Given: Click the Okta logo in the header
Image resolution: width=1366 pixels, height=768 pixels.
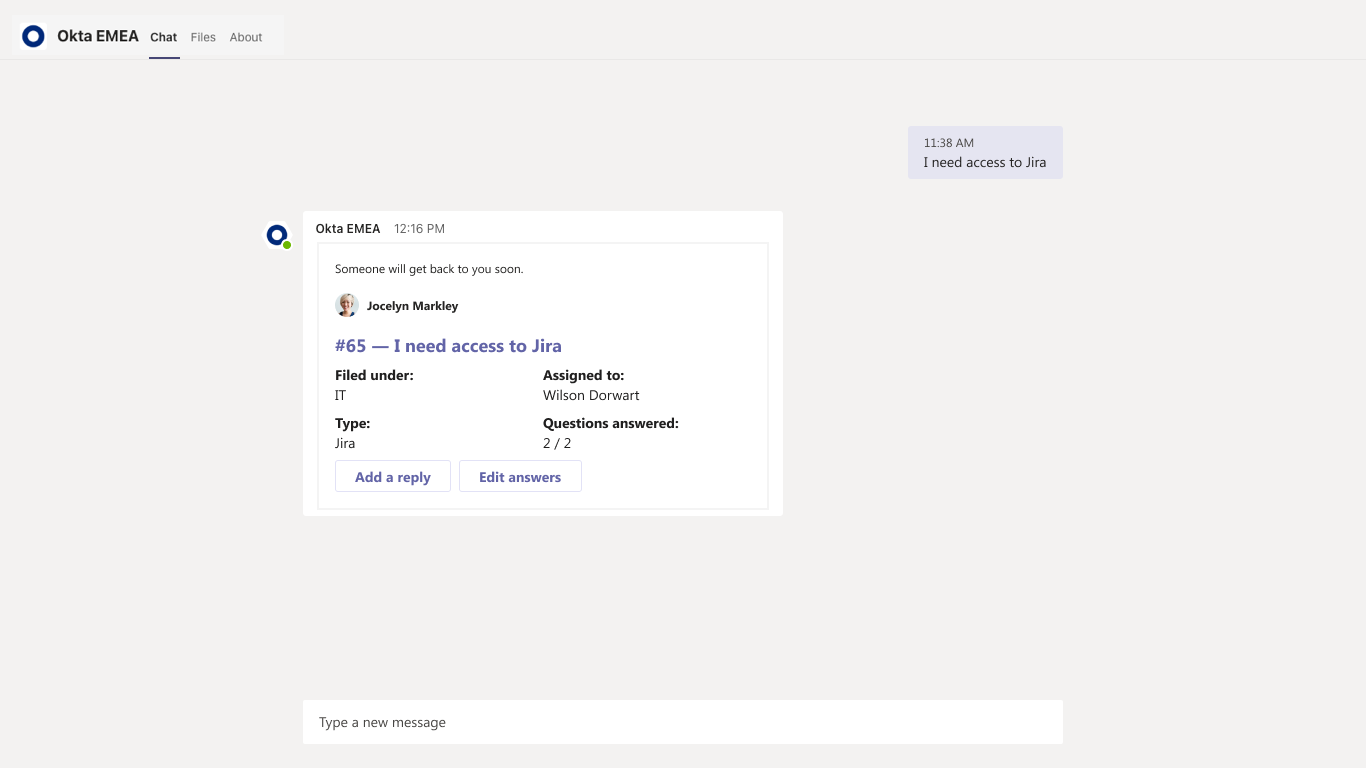Looking at the screenshot, I should pos(33,37).
